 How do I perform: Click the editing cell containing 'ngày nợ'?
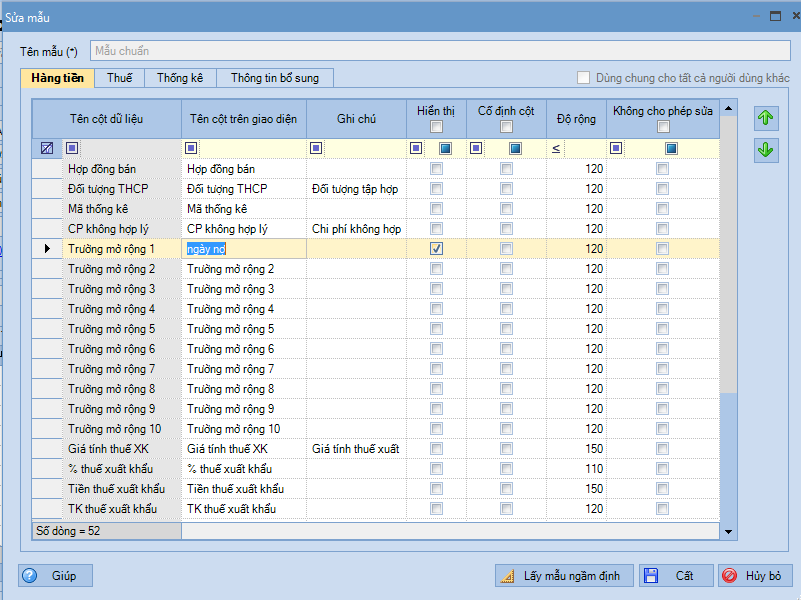244,249
